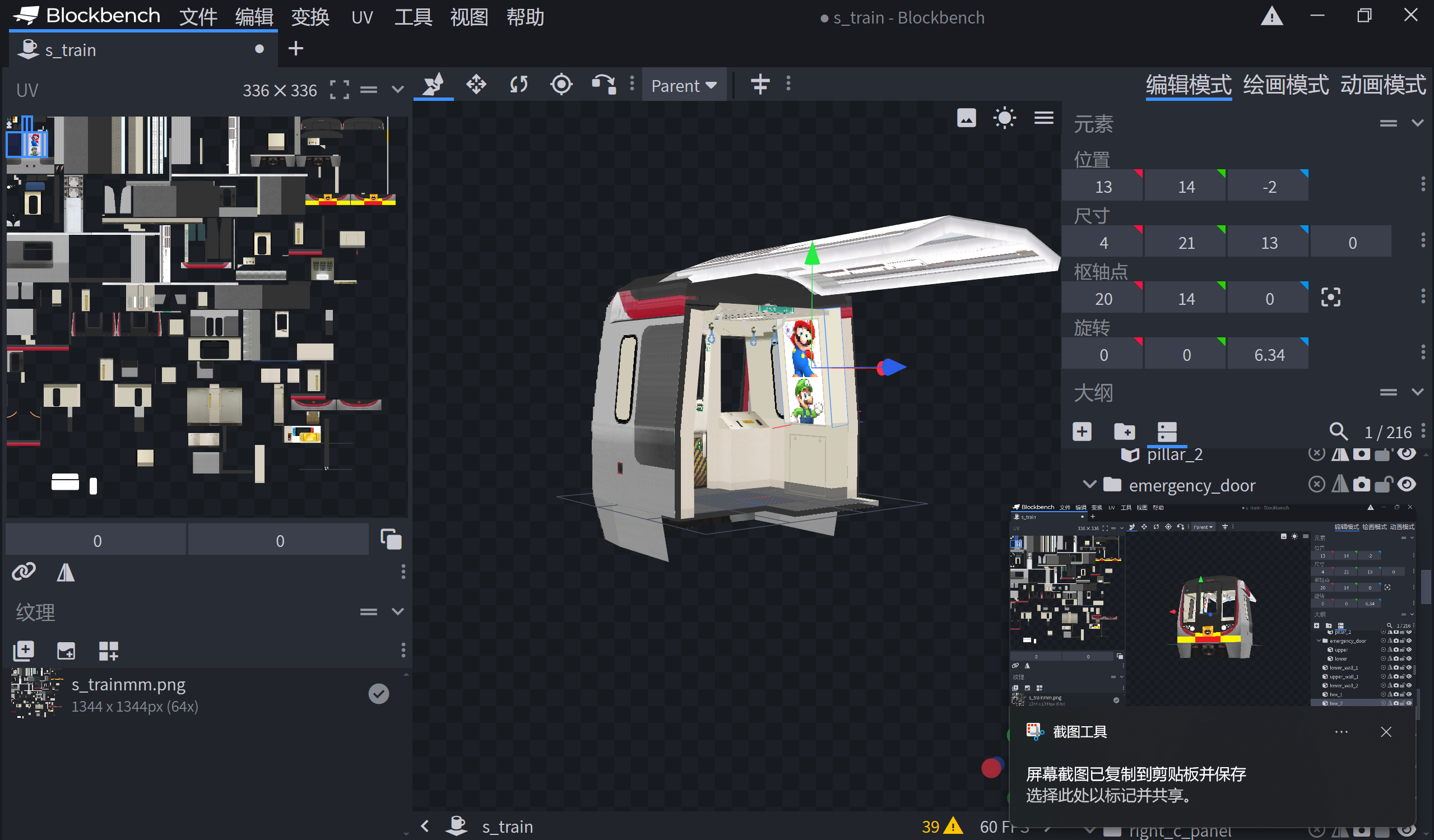
Task: Open the 工具 menu
Action: [x=414, y=17]
